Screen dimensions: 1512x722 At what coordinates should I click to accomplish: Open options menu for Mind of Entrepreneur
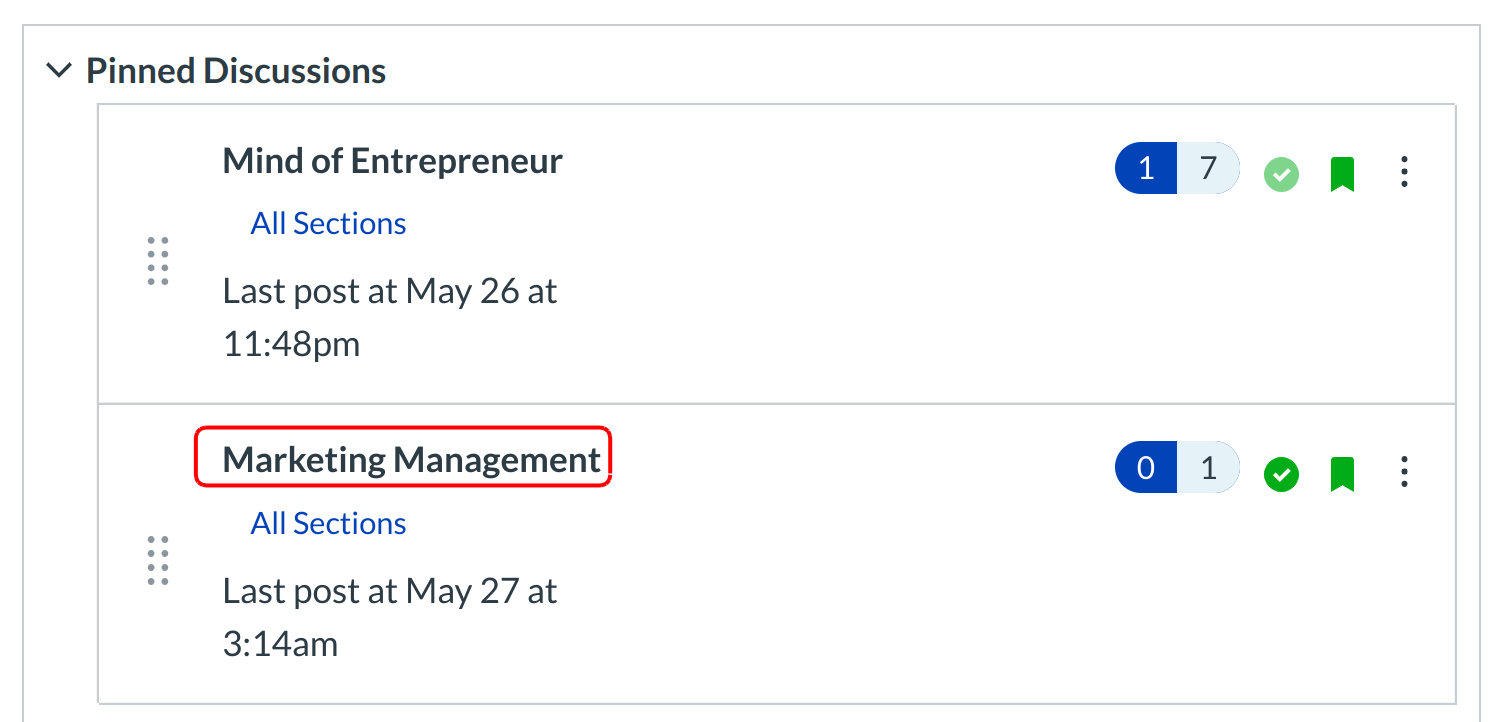1404,172
